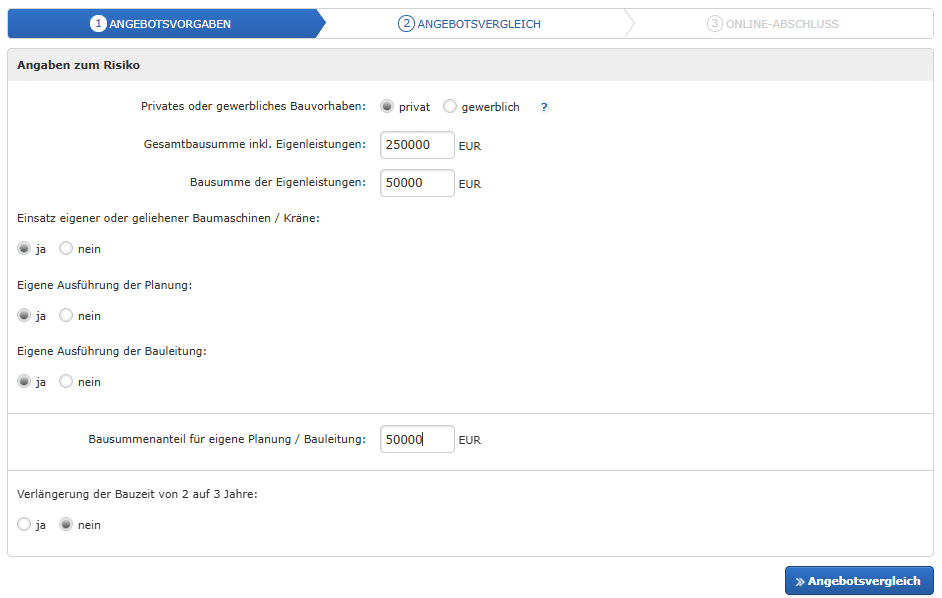The image size is (942, 598).
Task: Click 'Angaben zum Risiko' heading
Action: point(78,65)
